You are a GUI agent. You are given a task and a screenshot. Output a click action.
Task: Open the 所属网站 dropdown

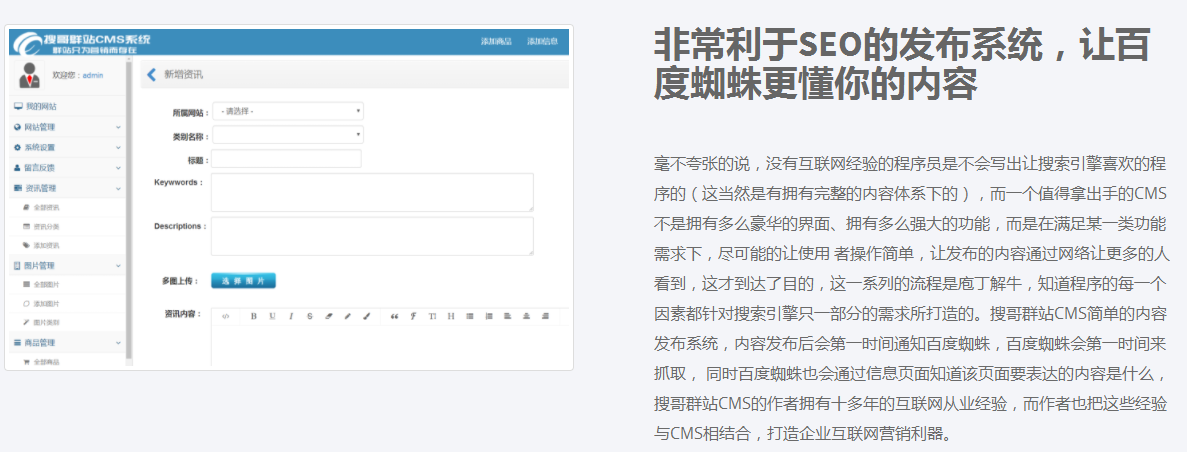(287, 111)
